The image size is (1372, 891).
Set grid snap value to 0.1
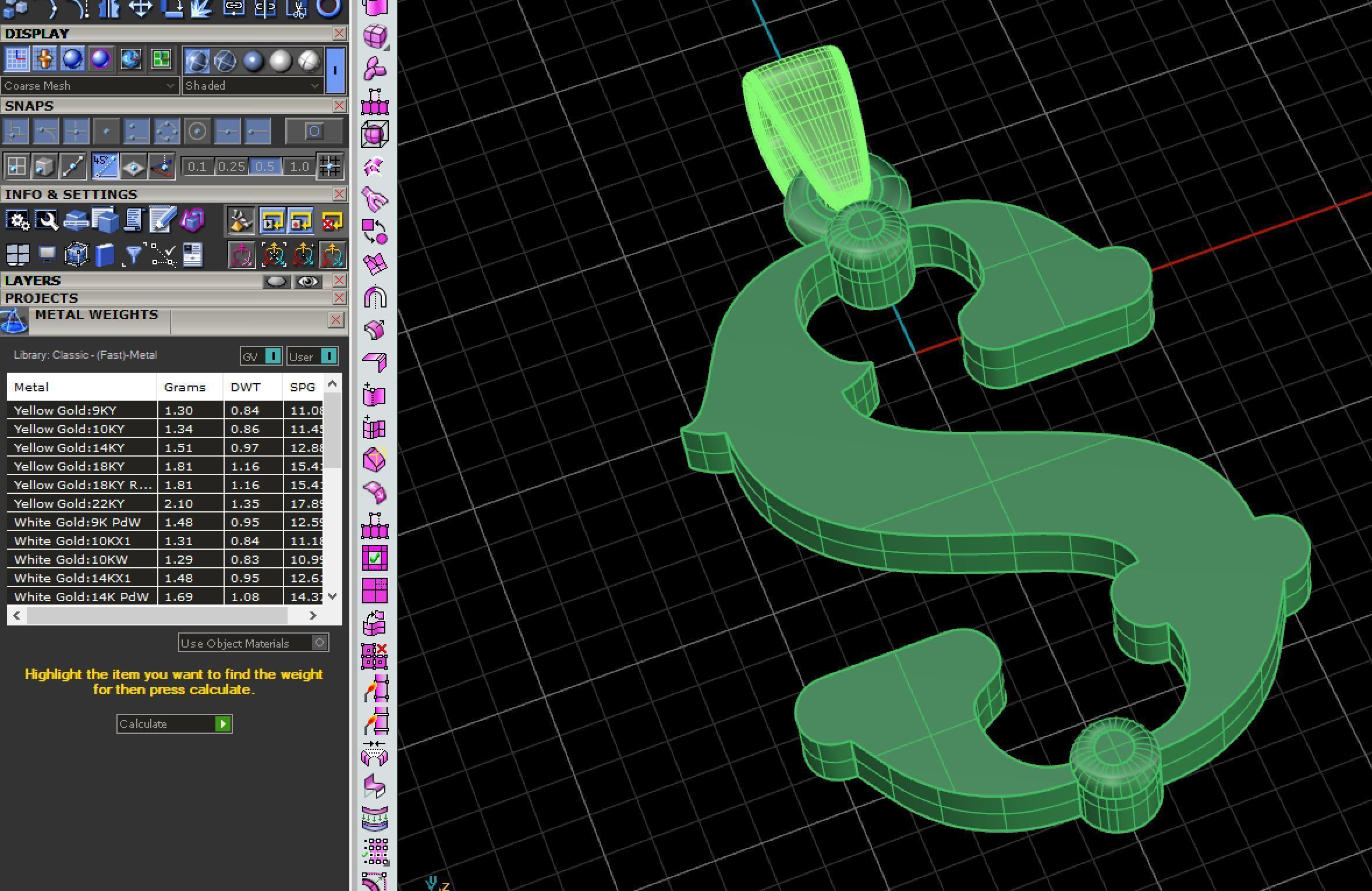tap(197, 167)
